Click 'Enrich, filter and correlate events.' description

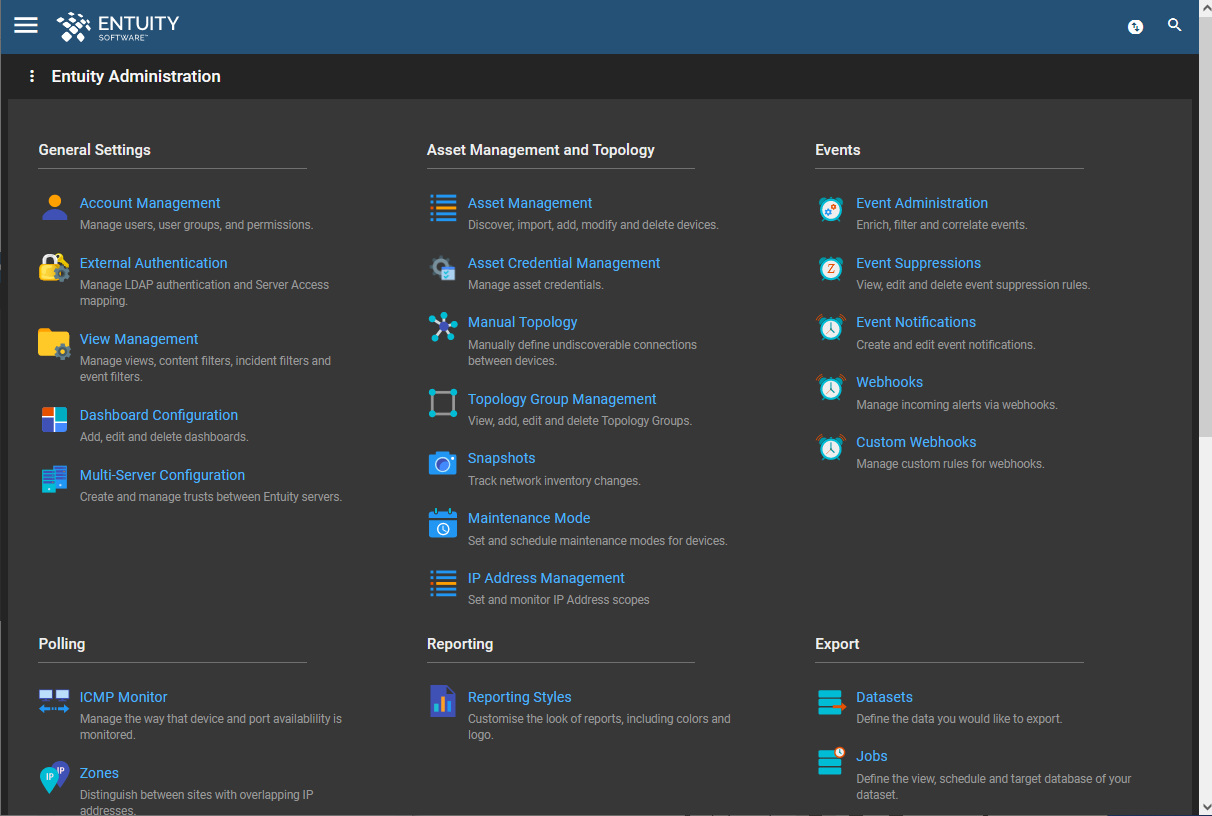pos(942,225)
